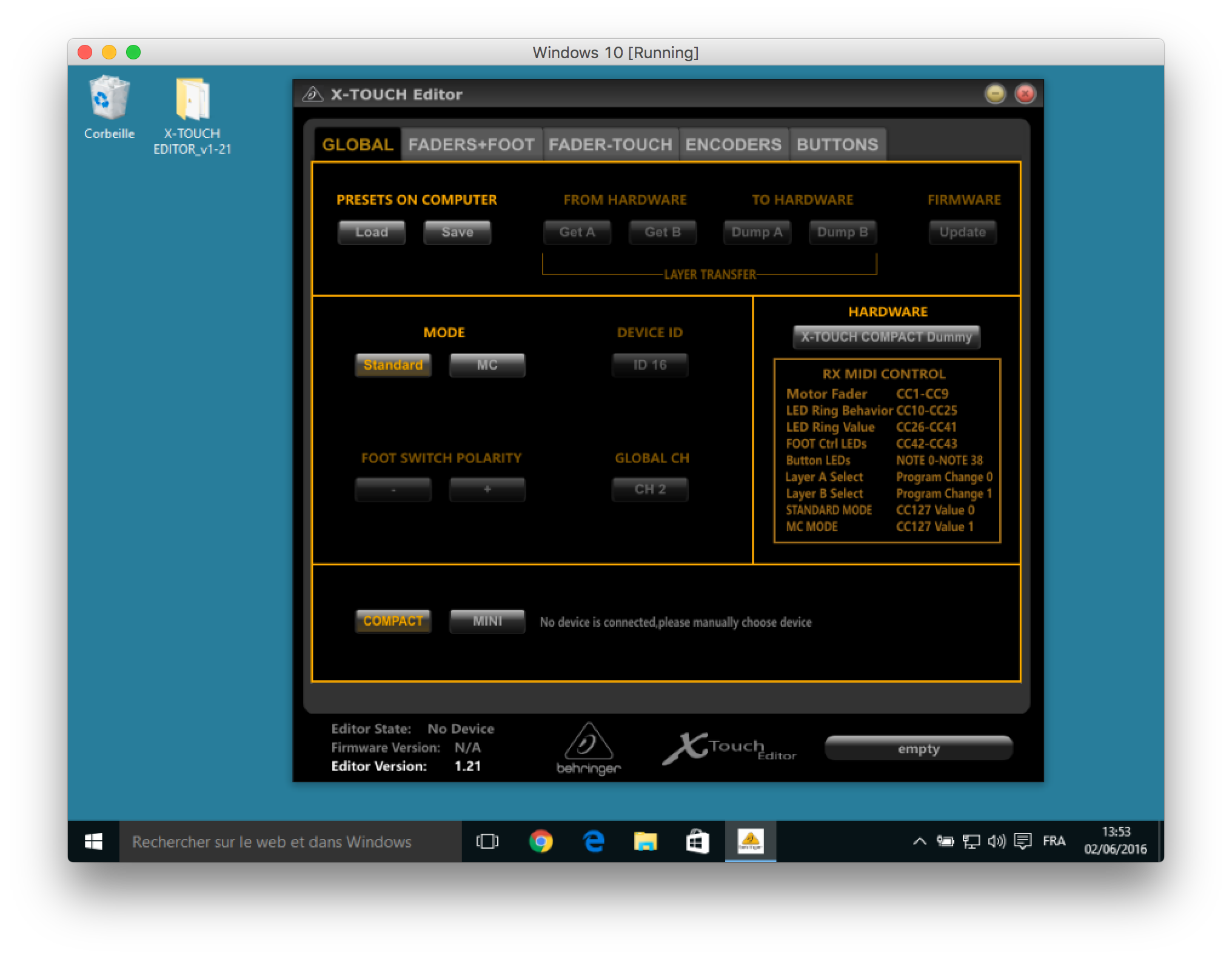Click the Load preset button
The width and height of the screenshot is (1232, 959).
click(x=371, y=232)
